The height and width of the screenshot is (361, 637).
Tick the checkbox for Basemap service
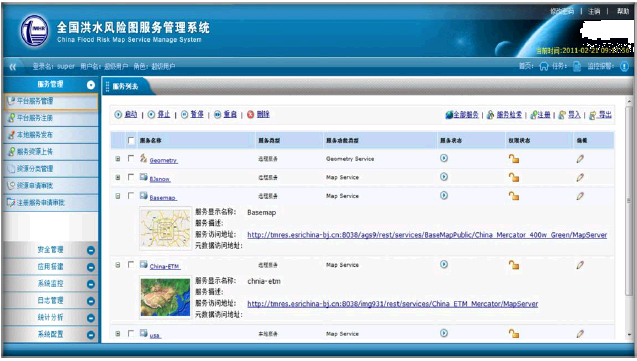[x=131, y=196]
